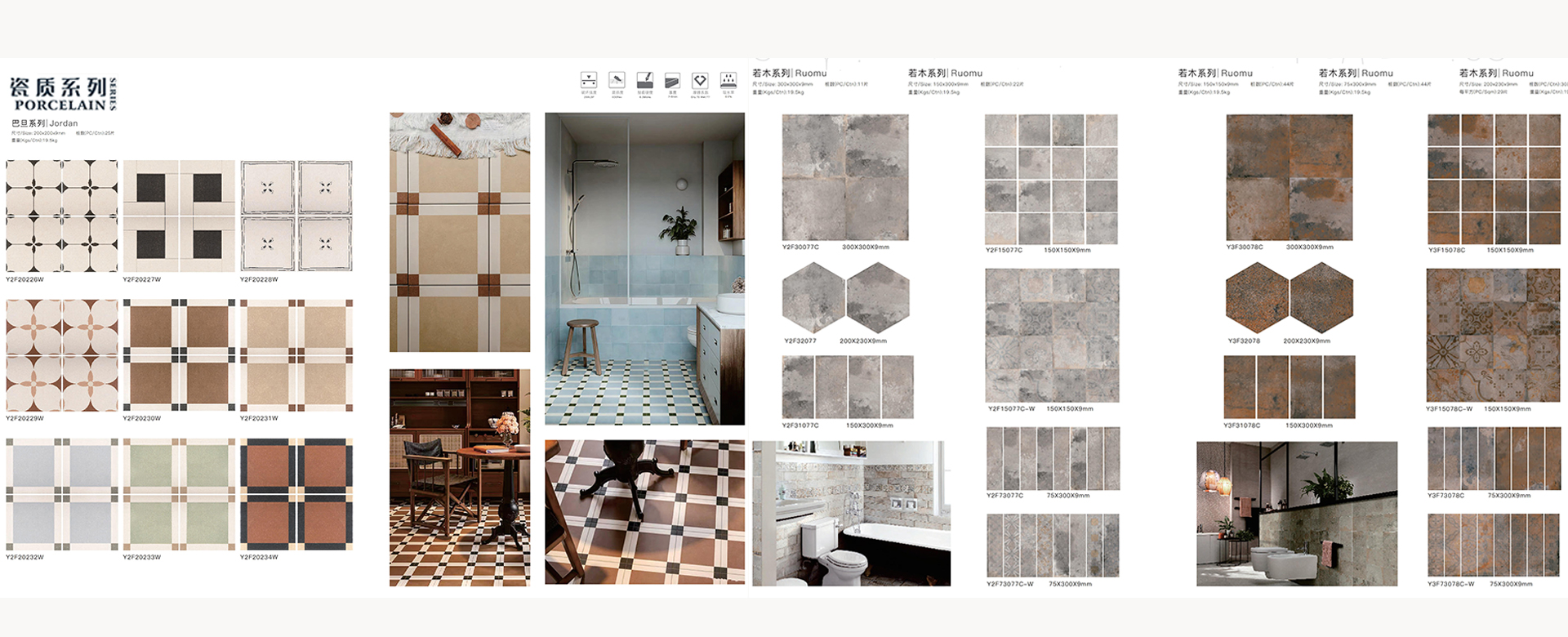Open blue bathroom shower room photo

coord(645,269)
